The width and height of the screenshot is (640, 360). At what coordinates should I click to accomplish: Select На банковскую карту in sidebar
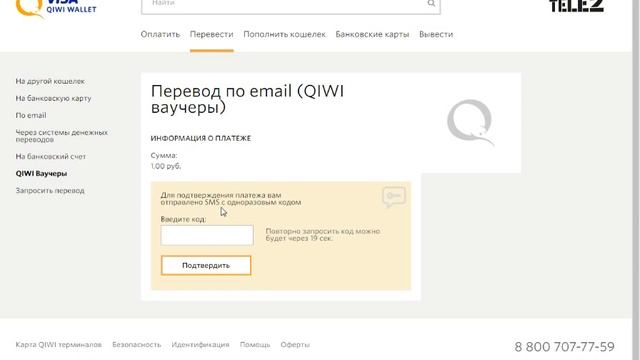(x=53, y=98)
